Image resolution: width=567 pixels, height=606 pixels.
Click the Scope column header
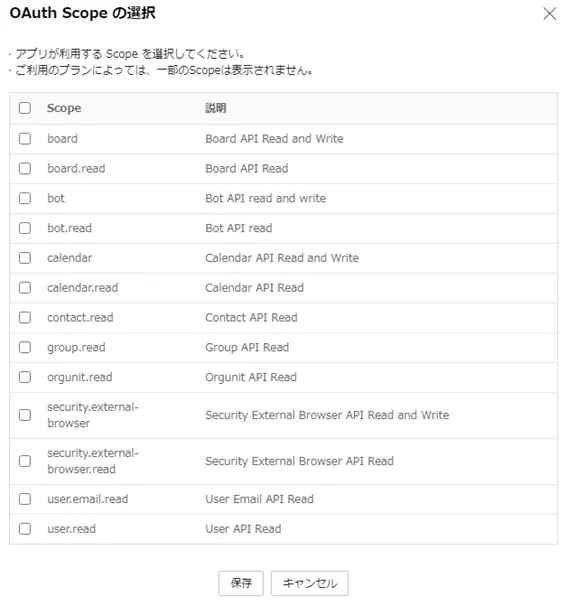click(x=64, y=108)
